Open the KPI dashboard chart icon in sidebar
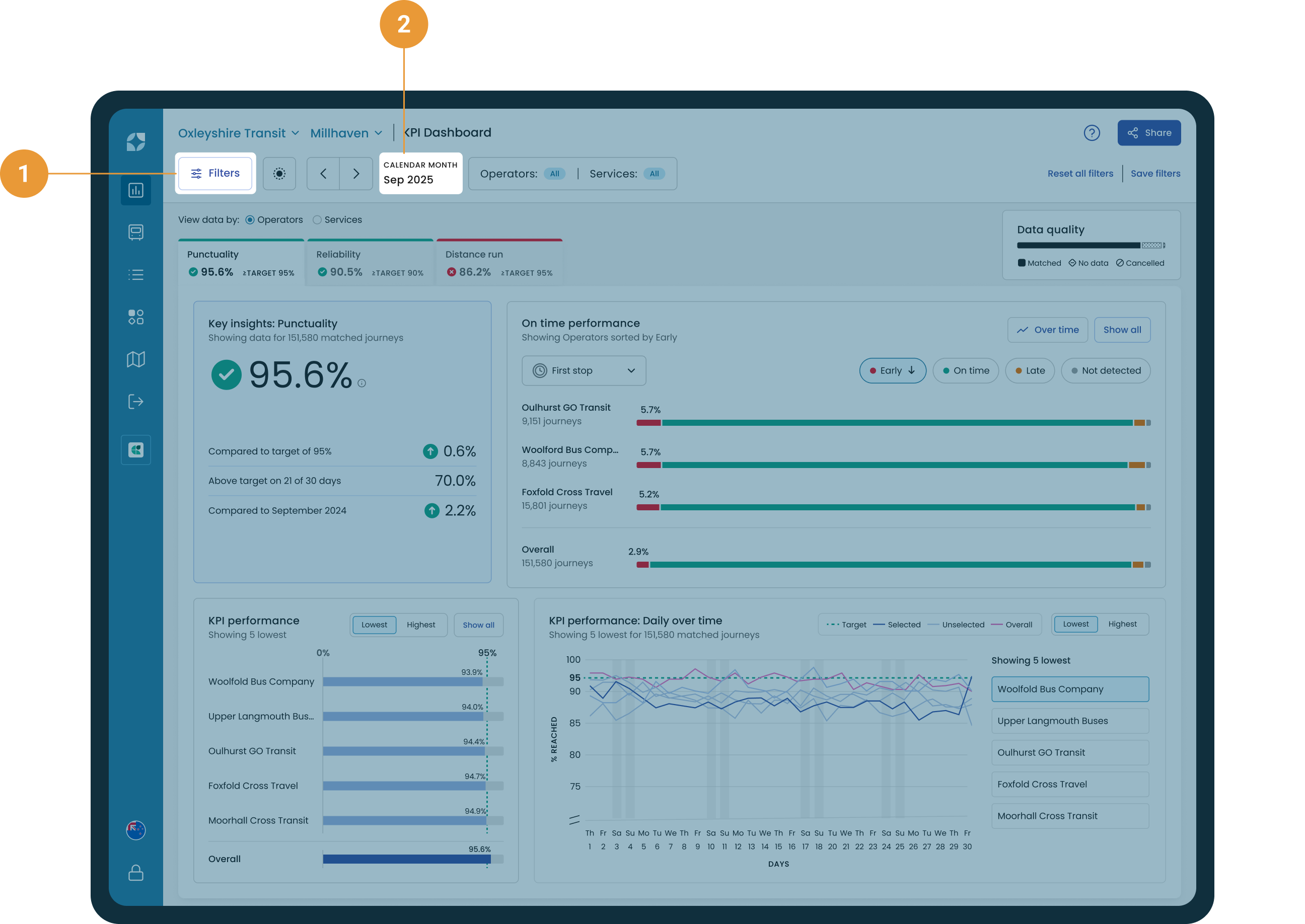 pos(135,190)
